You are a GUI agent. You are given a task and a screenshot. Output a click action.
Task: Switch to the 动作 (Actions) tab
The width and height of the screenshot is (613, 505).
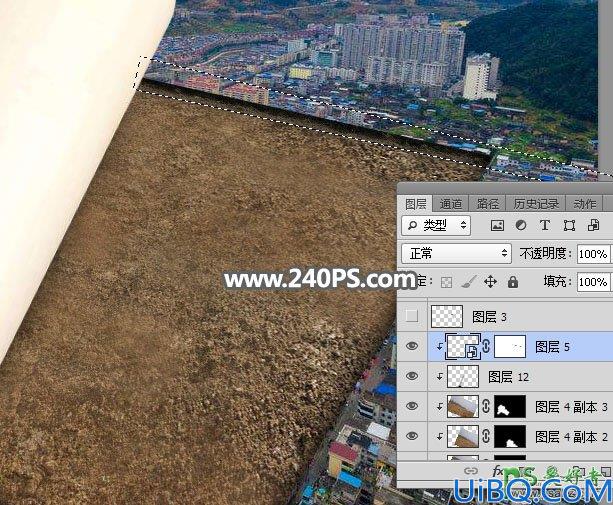(584, 204)
